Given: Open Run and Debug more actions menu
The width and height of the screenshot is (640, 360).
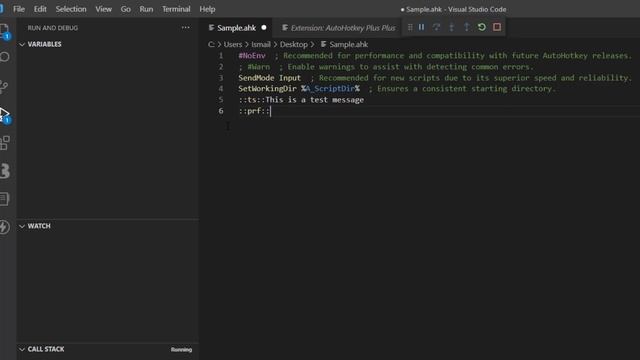Looking at the screenshot, I should pyautogui.click(x=185, y=28).
